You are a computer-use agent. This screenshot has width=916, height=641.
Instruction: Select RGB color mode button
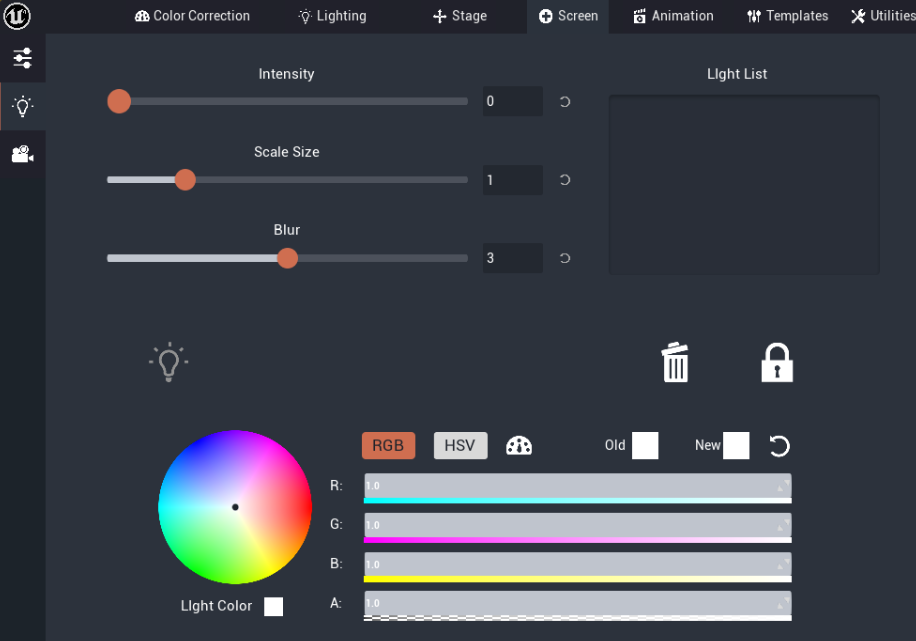tap(388, 446)
